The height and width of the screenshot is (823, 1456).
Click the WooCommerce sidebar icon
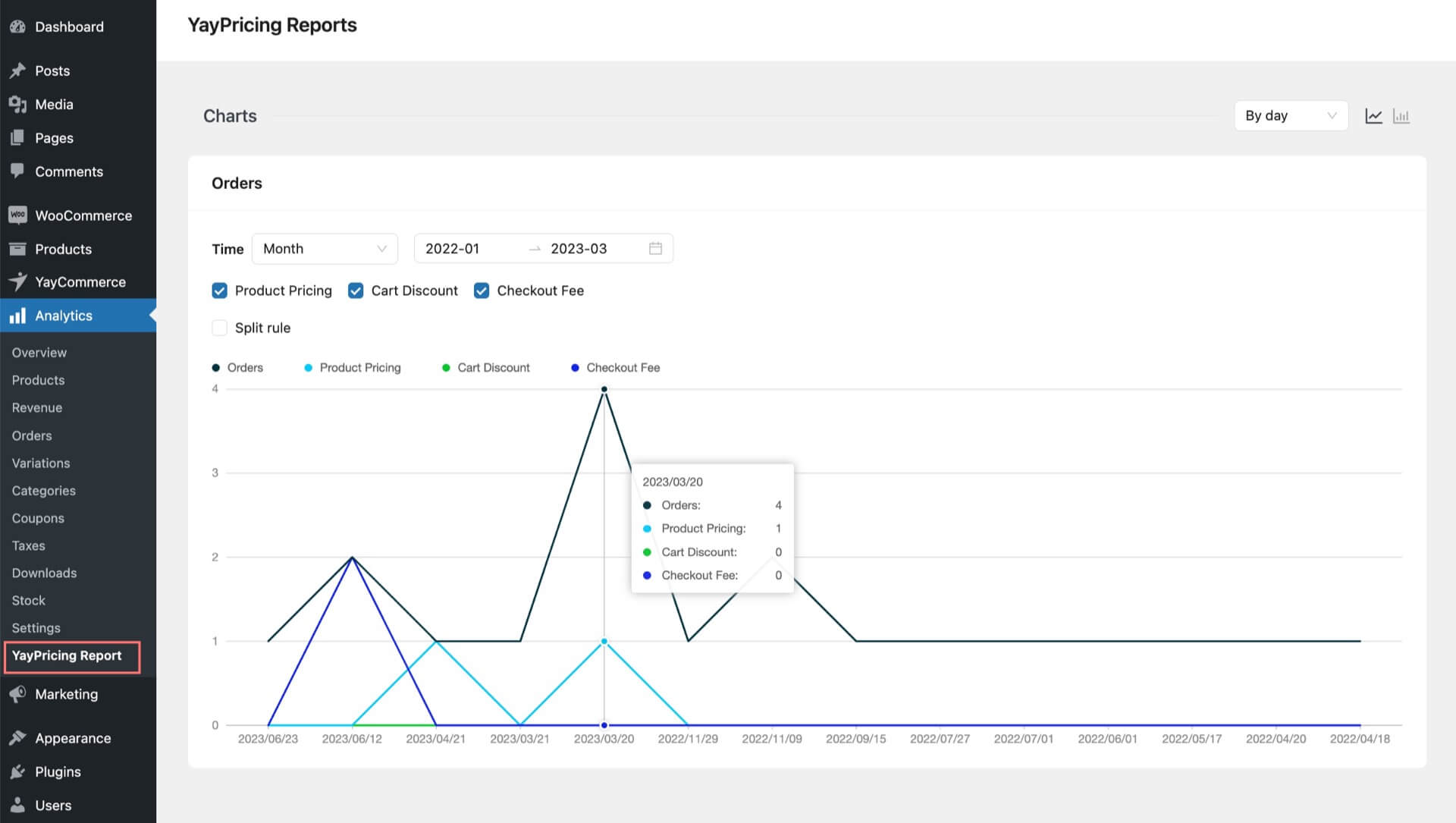[x=17, y=215]
